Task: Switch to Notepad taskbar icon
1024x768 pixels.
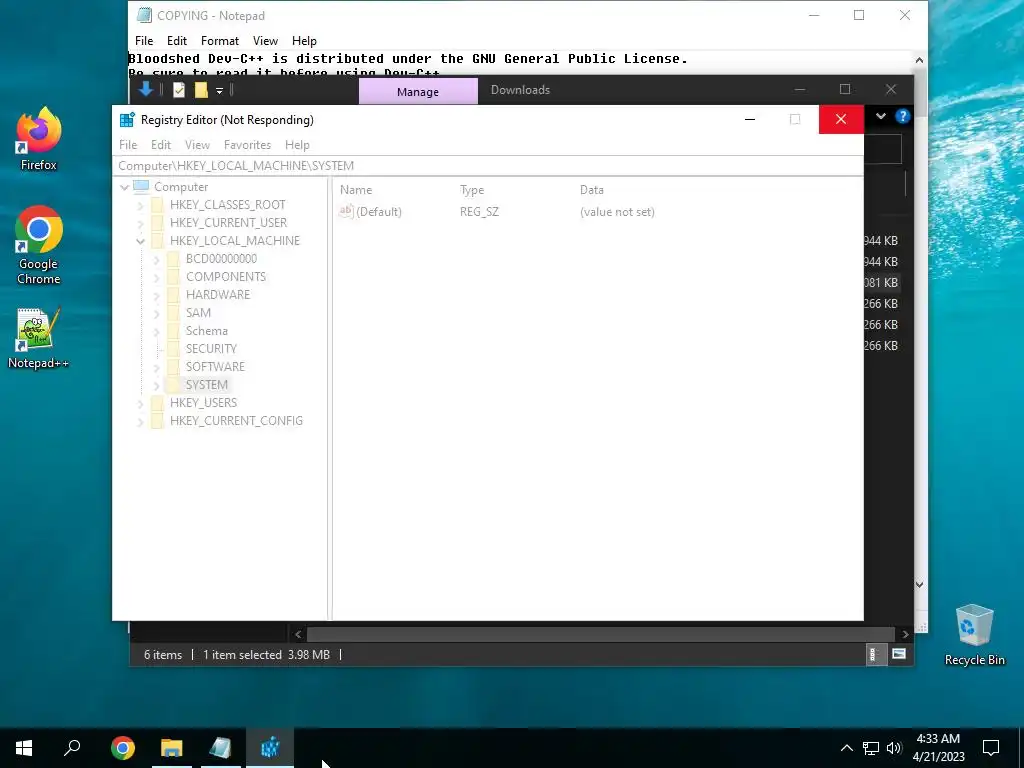Action: click(221, 748)
